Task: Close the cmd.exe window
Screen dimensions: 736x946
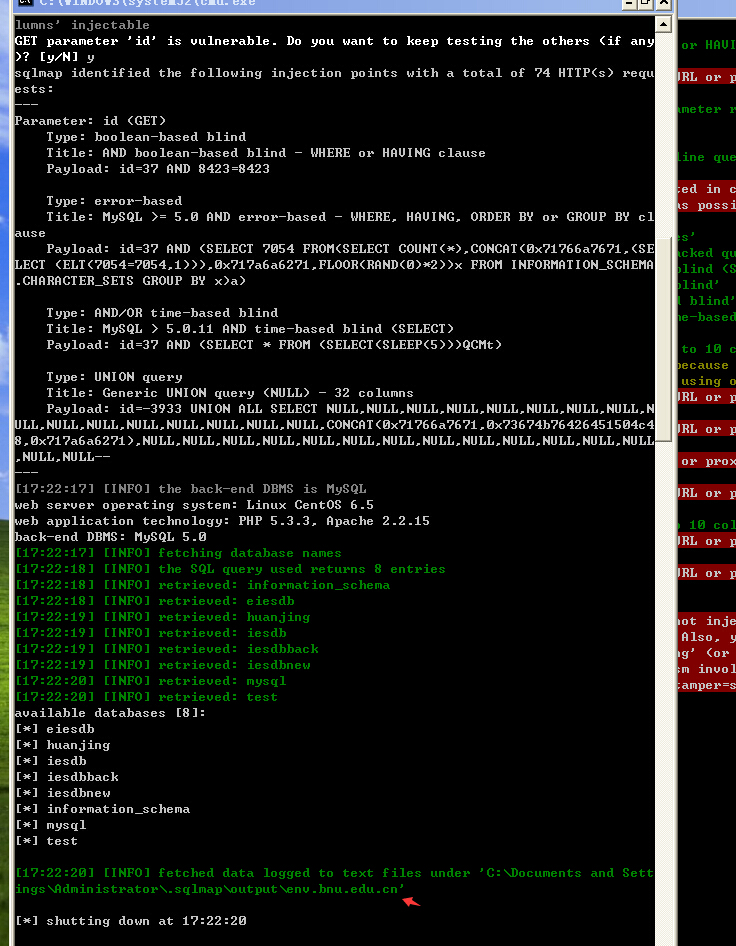Action: (664, 3)
